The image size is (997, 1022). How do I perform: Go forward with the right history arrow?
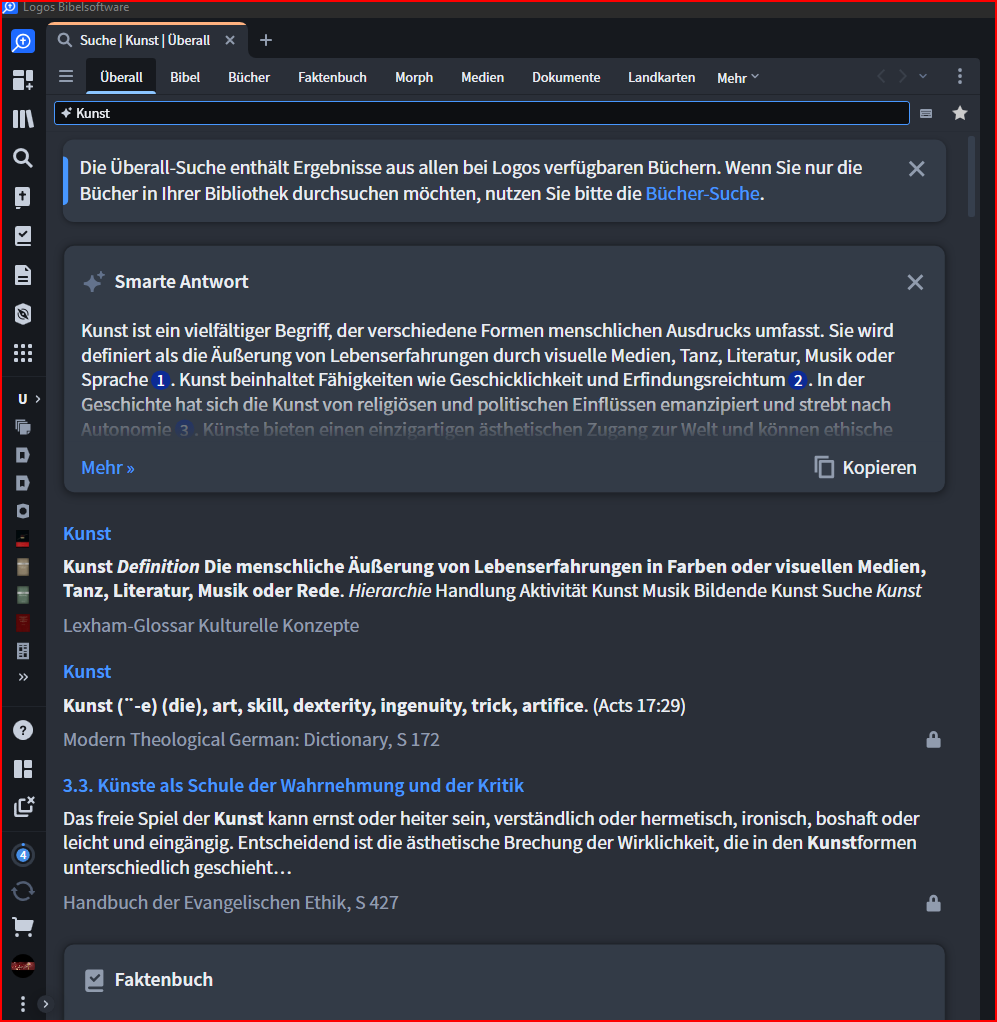click(903, 76)
